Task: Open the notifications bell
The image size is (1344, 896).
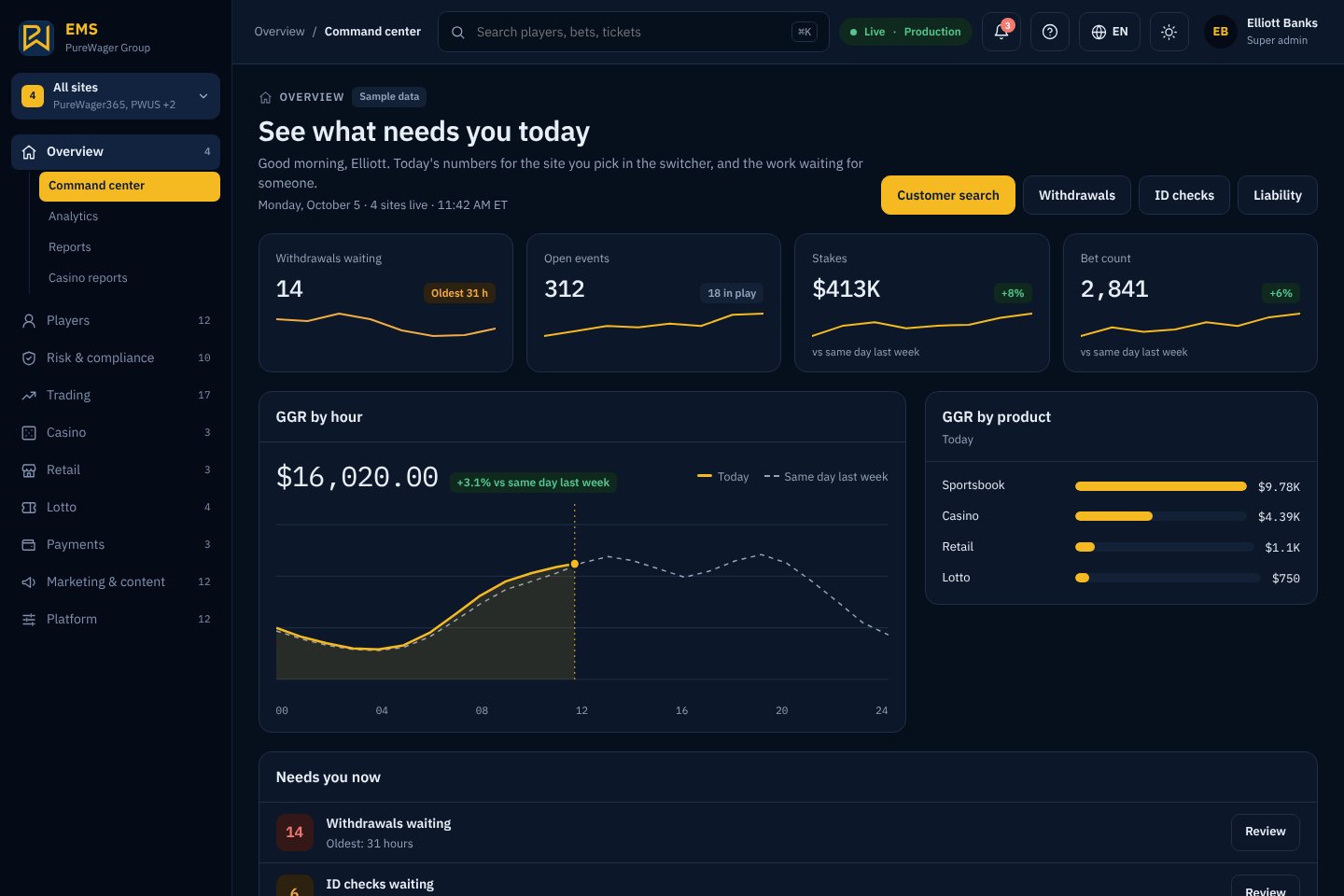Action: [x=1001, y=32]
